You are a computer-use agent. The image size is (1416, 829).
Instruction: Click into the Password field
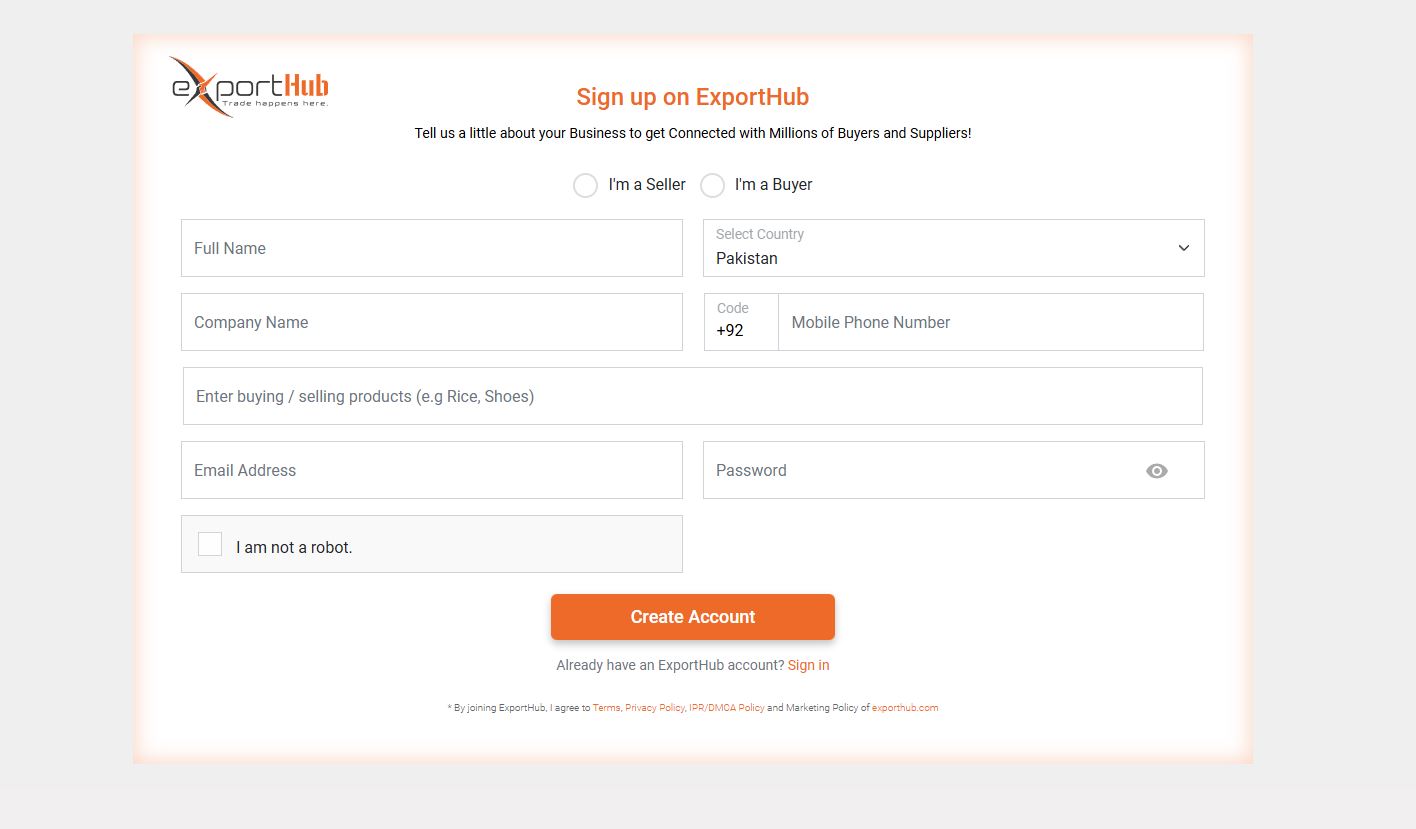(x=920, y=470)
